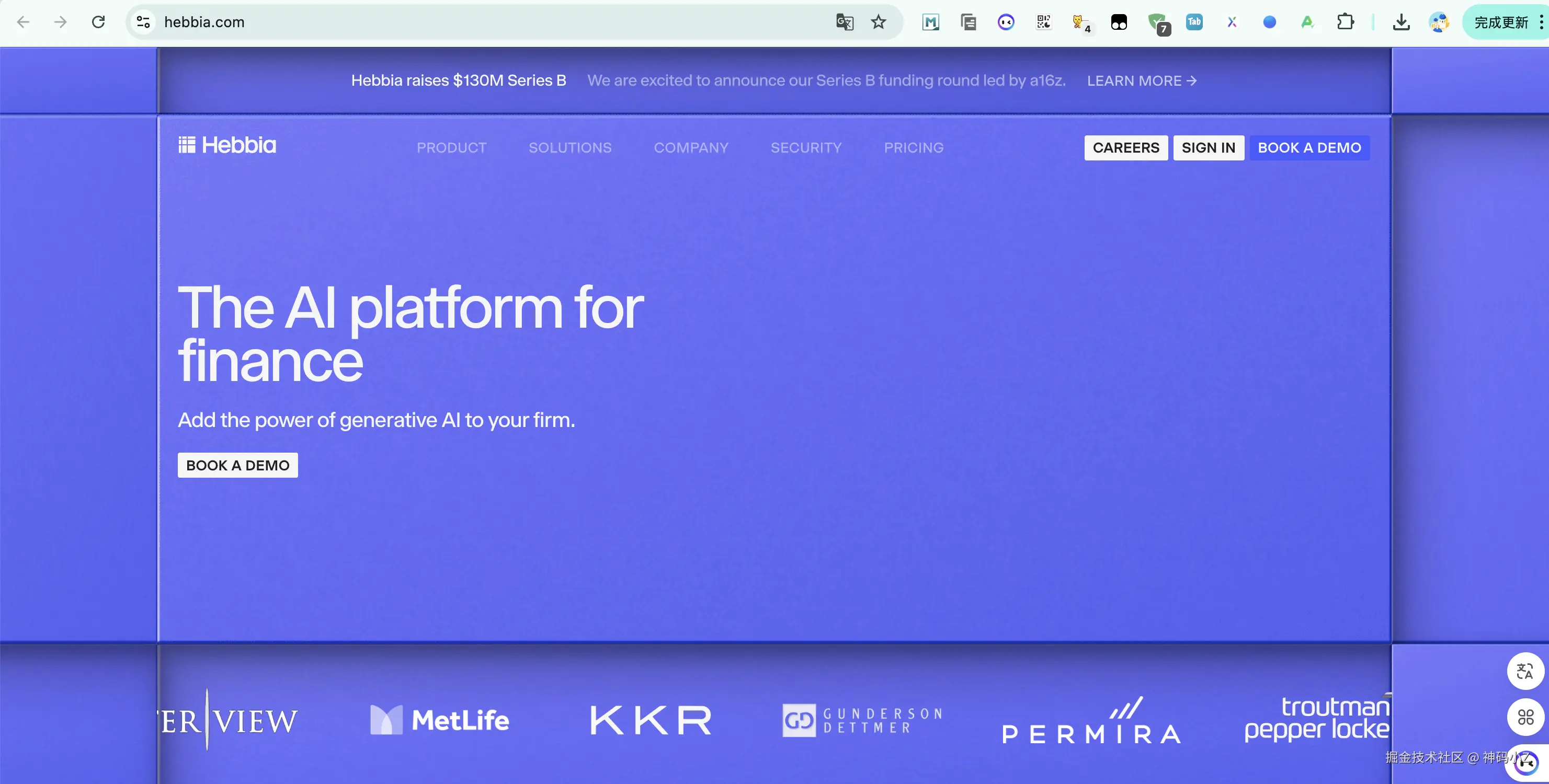Open the blue Tab extension icon

1194,22
